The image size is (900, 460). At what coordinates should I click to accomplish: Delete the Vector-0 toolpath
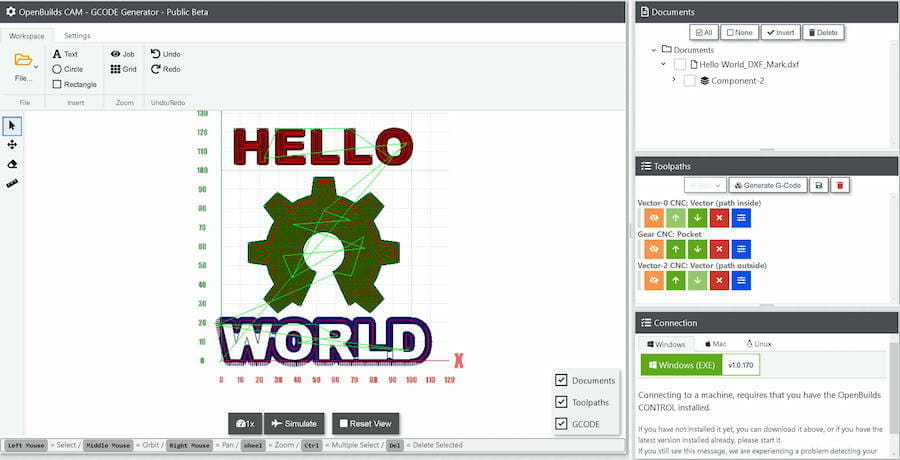[719, 218]
